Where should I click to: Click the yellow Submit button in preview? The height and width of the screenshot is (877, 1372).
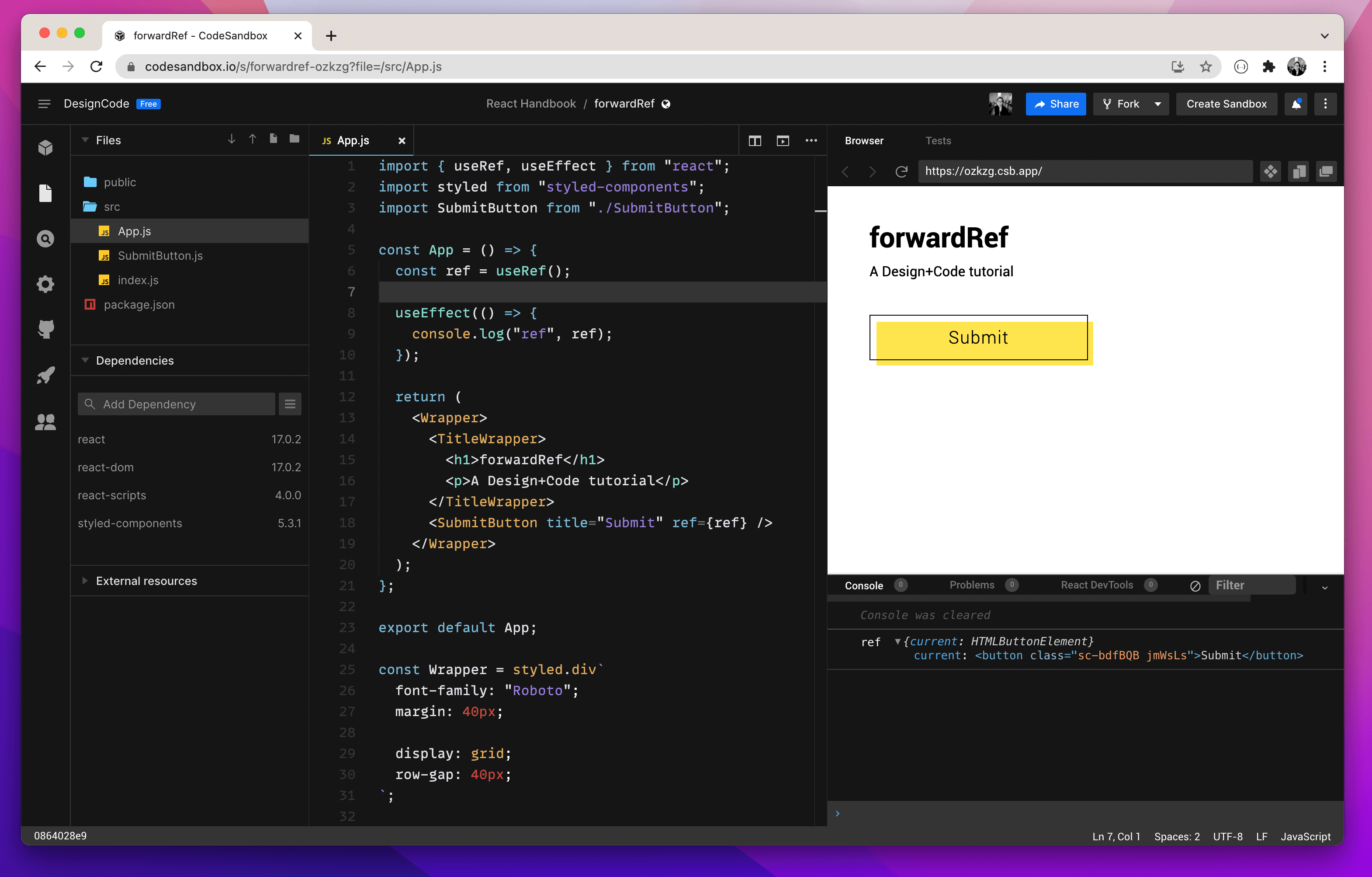click(978, 338)
